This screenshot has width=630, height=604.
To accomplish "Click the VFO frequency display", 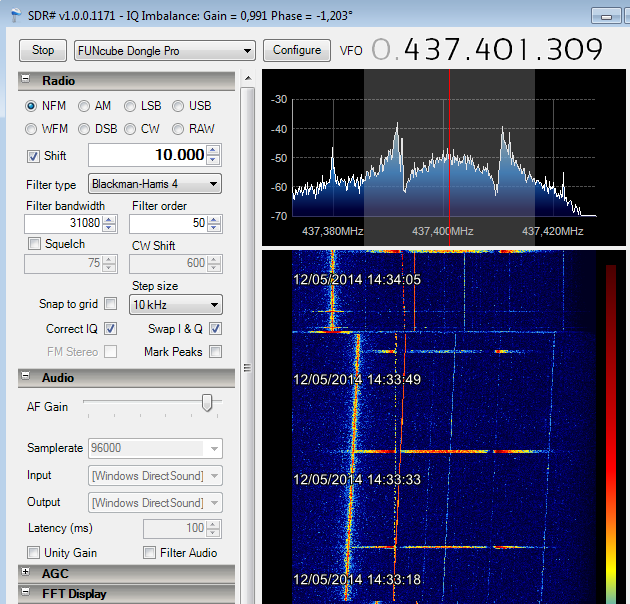I will tap(488, 50).
